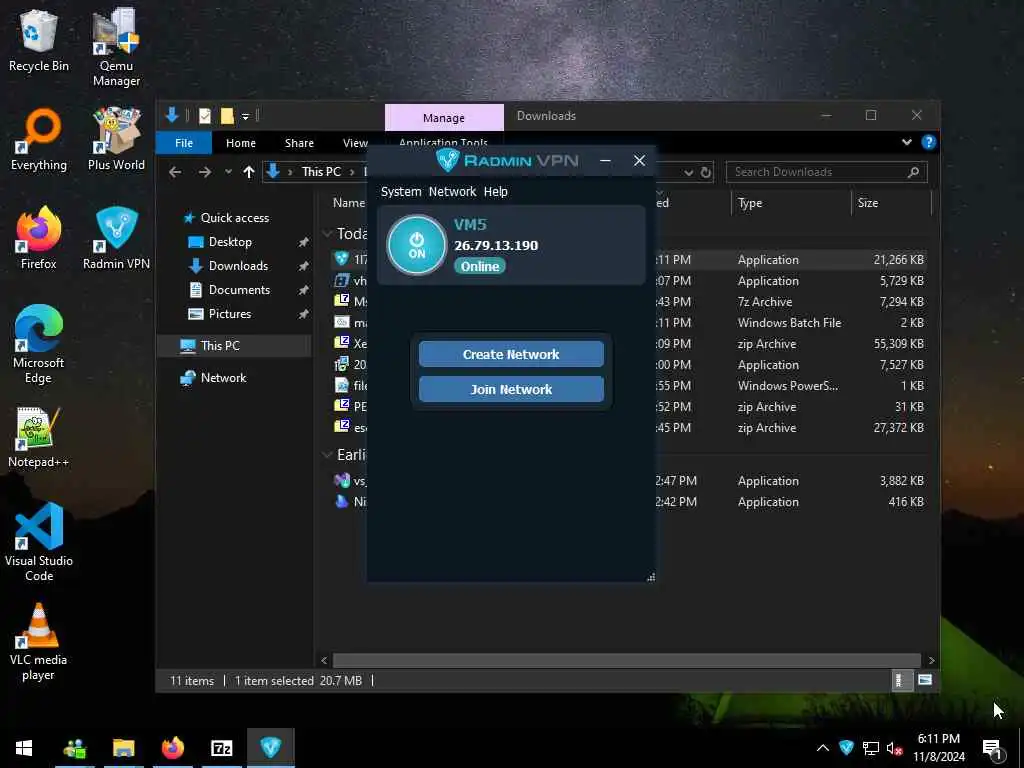Open the address bar history dropdown
Screen dimensions: 1024x768
pyautogui.click(x=688, y=172)
